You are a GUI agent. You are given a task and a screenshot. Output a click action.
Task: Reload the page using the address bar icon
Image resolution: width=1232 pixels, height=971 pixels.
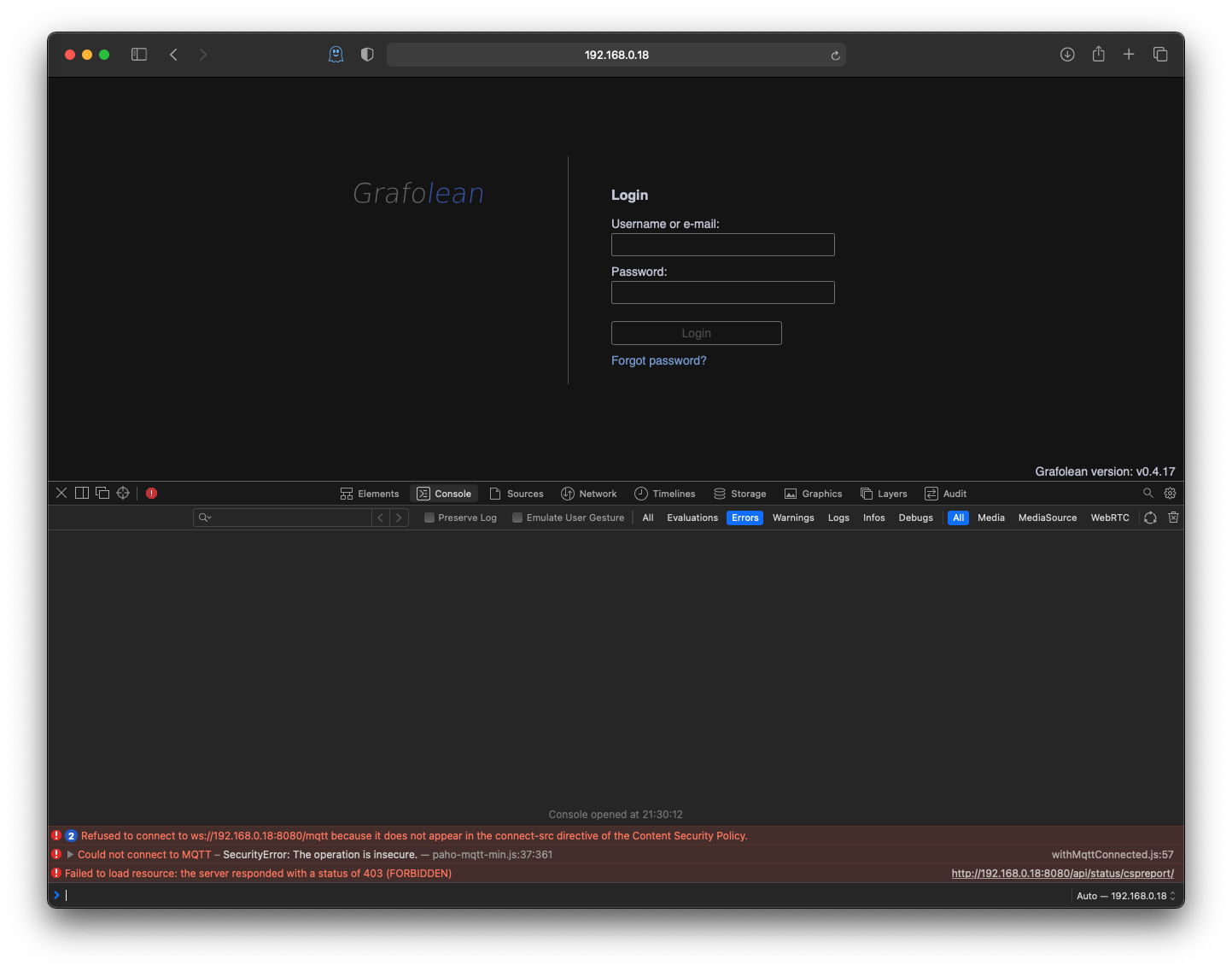[x=834, y=55]
